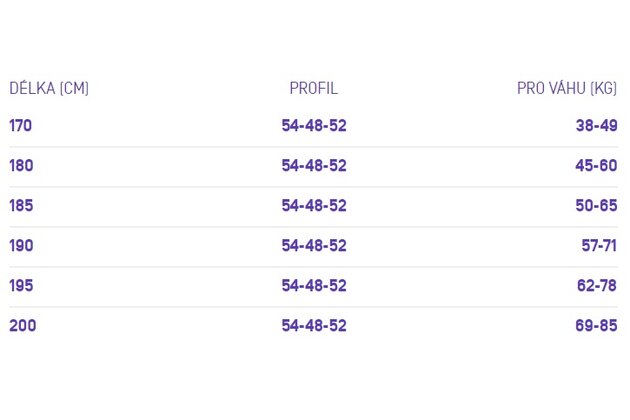Click the 54-48-52 profile in the 170 row
The width and height of the screenshot is (630, 420).
[314, 126]
